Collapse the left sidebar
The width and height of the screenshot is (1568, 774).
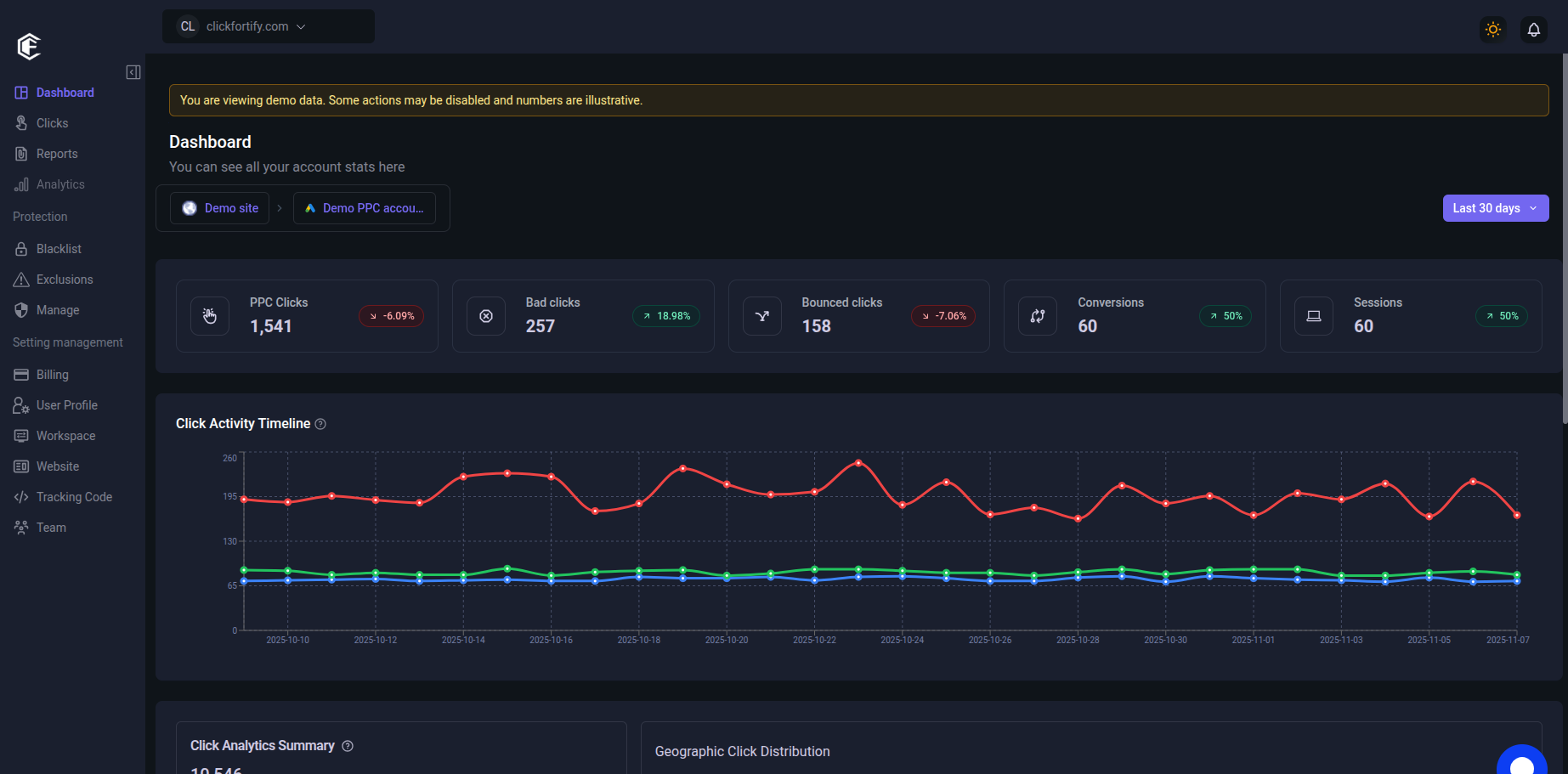(x=133, y=72)
